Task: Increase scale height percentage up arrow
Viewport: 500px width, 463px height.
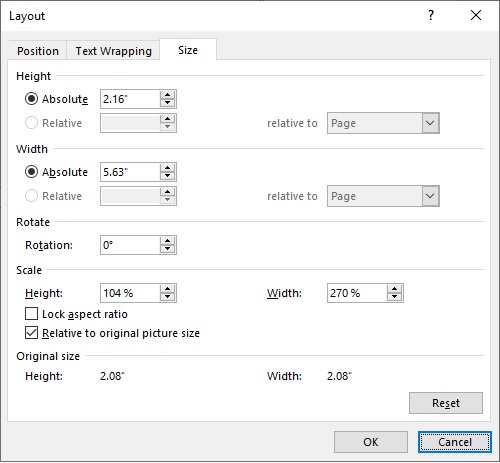Action: [167, 289]
